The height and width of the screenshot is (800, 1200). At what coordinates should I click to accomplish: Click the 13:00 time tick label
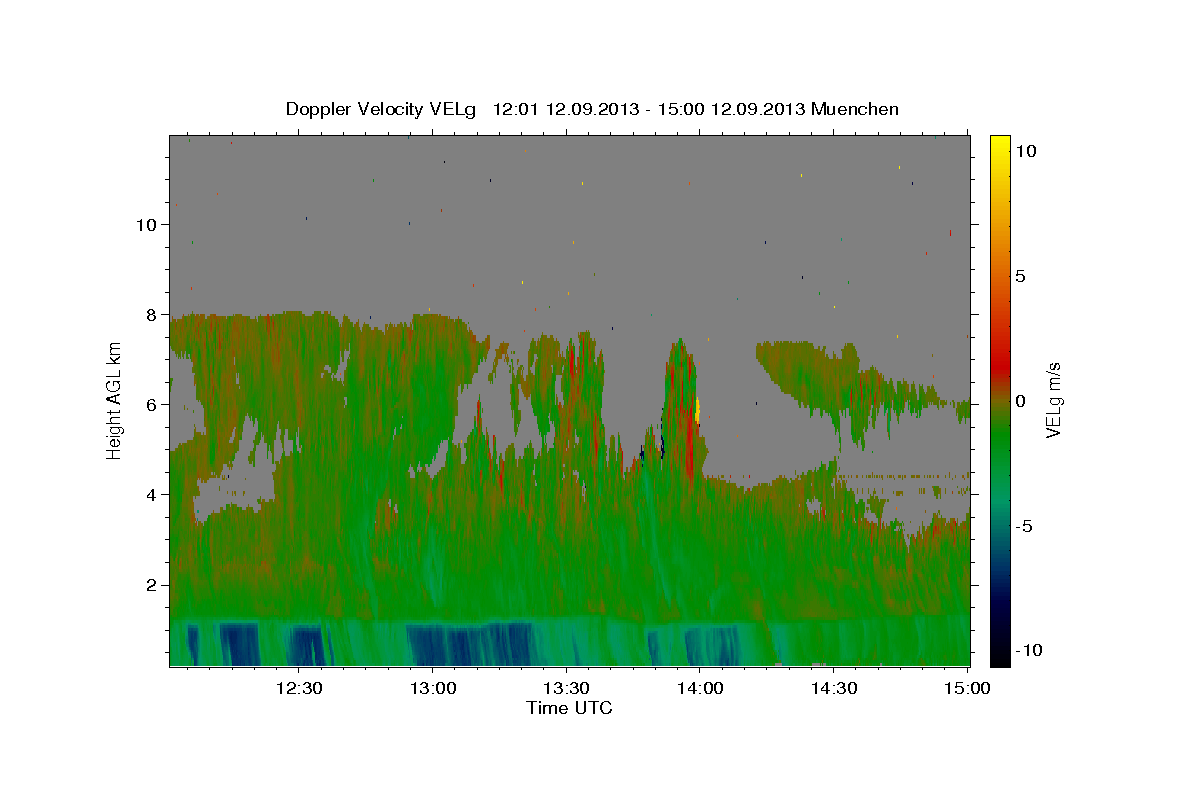432,688
